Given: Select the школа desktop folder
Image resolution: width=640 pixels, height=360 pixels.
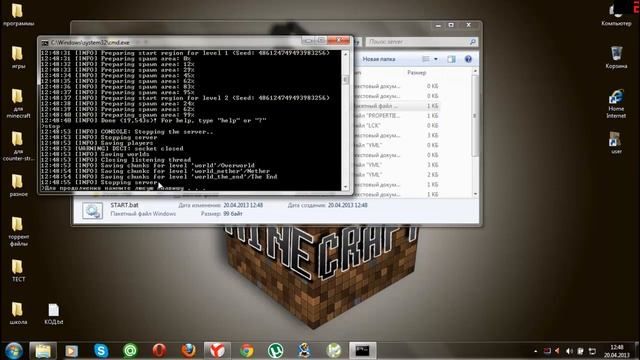Looking at the screenshot, I should coord(18,313).
